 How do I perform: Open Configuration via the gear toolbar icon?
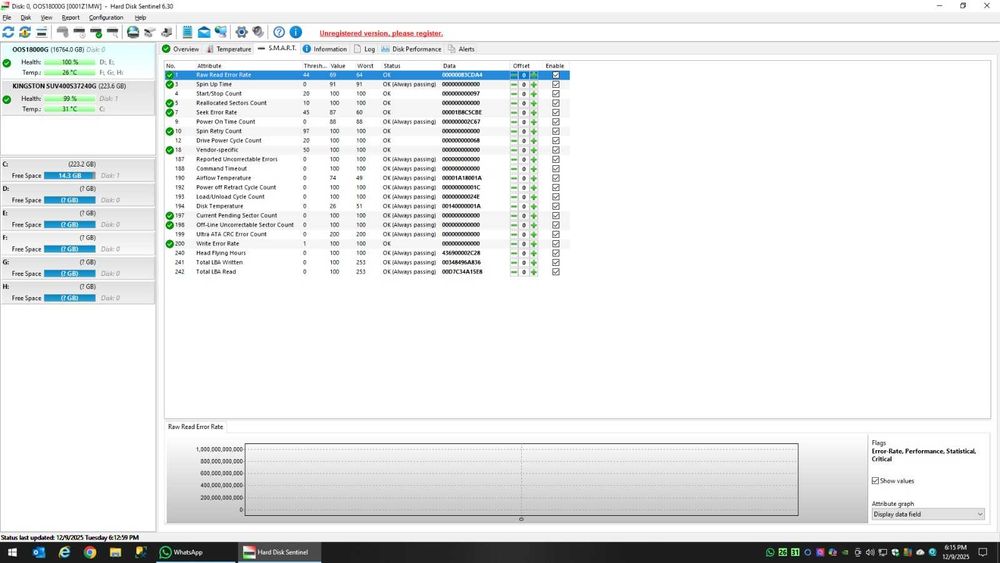(241, 32)
